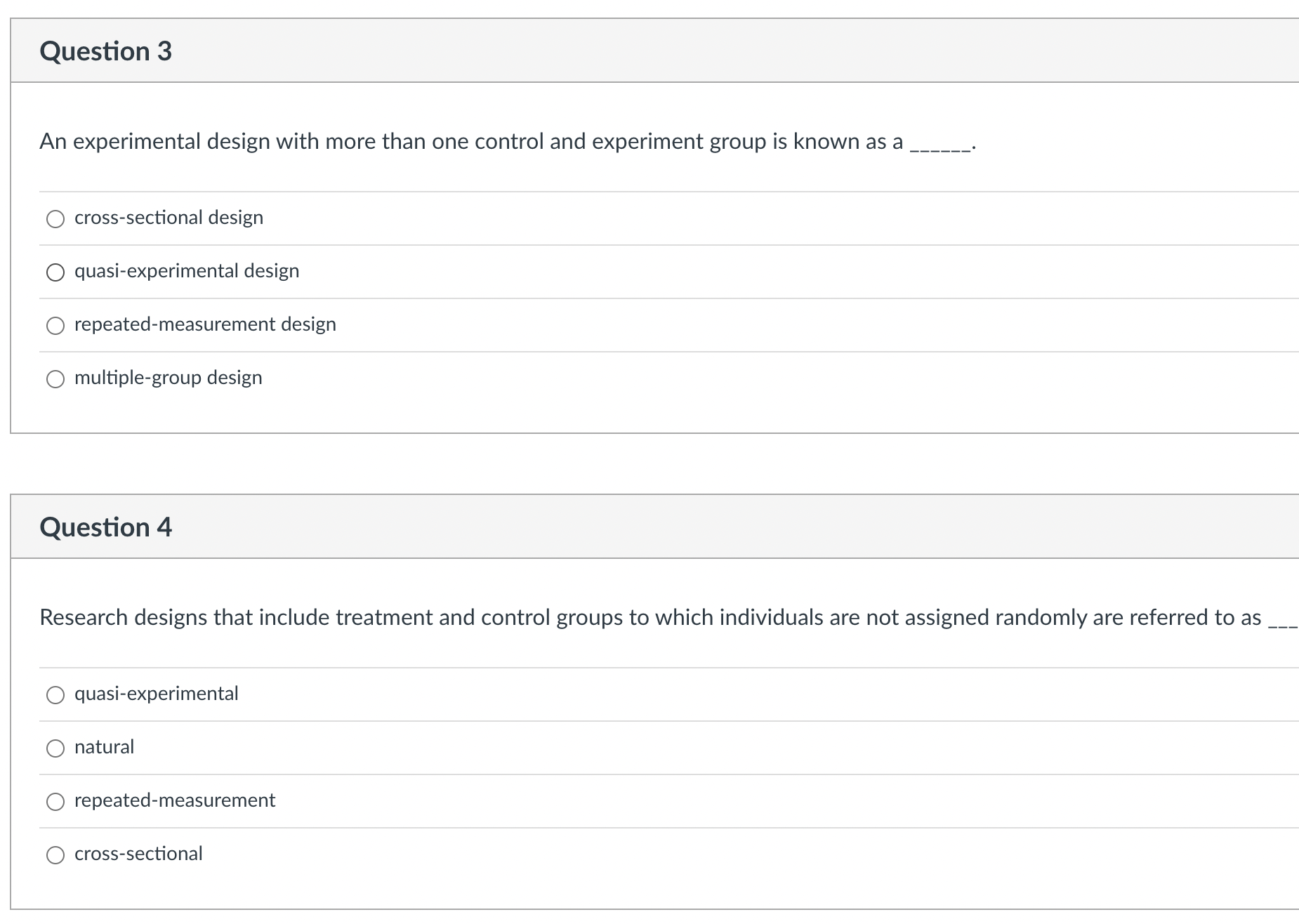Screen dimensions: 1299x924
Task: Click the Question 4 prompt text
Action: [632, 617]
